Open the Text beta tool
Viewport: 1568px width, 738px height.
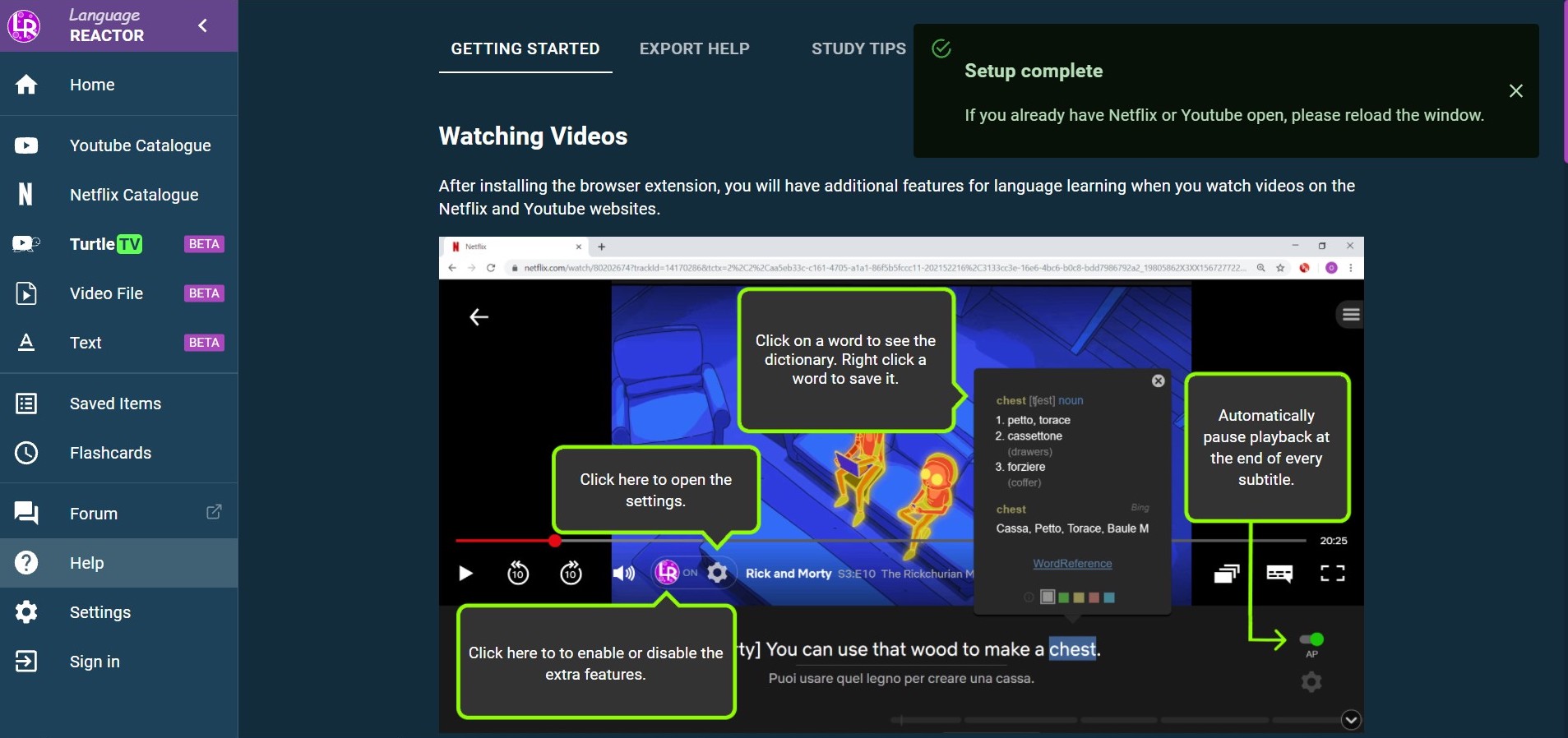click(x=86, y=343)
